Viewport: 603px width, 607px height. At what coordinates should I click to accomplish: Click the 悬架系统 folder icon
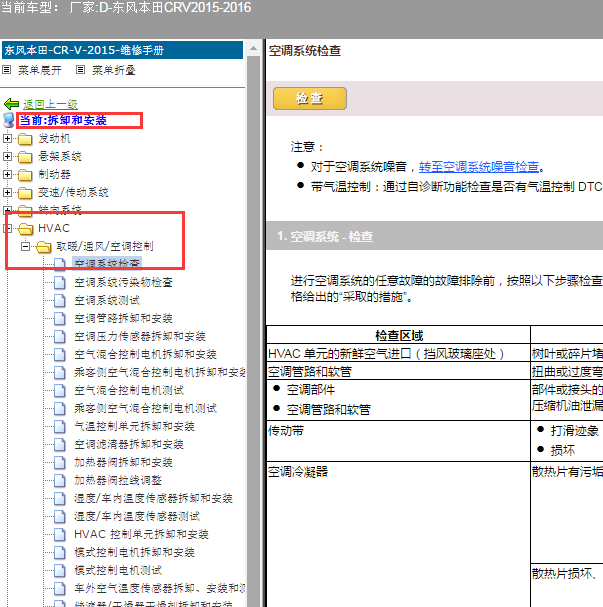(25, 157)
